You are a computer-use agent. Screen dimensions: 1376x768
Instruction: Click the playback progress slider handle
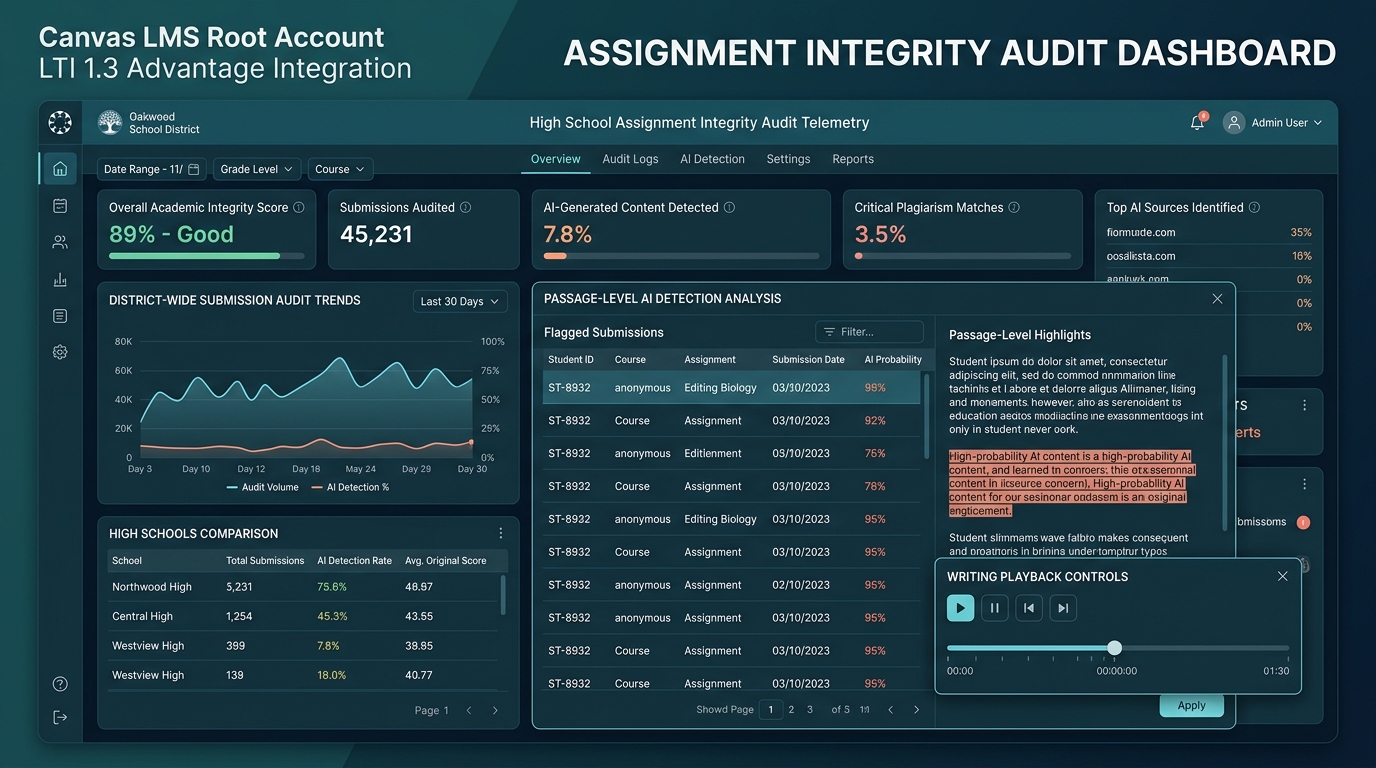click(1115, 648)
